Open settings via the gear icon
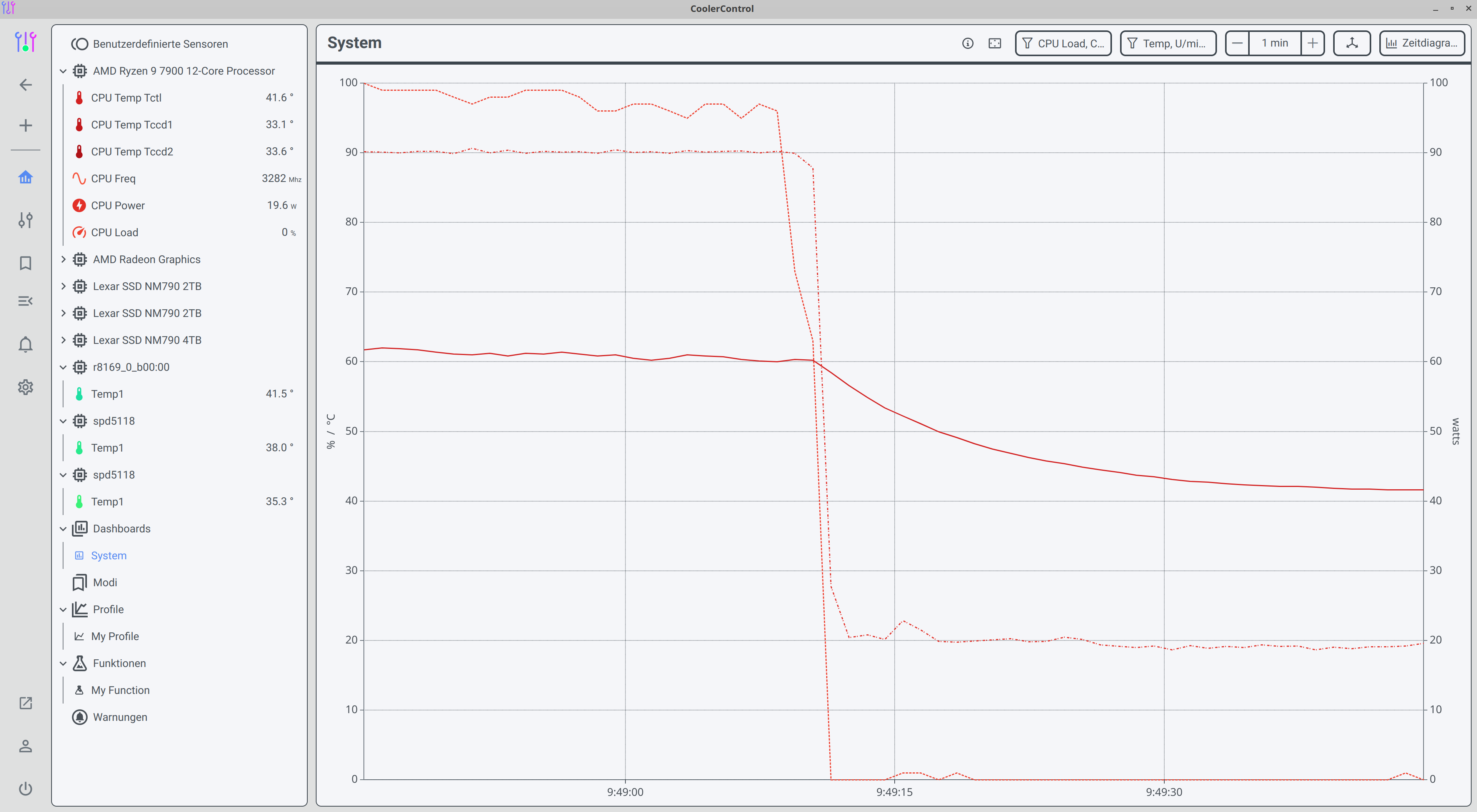This screenshot has width=1477, height=812. [25, 387]
